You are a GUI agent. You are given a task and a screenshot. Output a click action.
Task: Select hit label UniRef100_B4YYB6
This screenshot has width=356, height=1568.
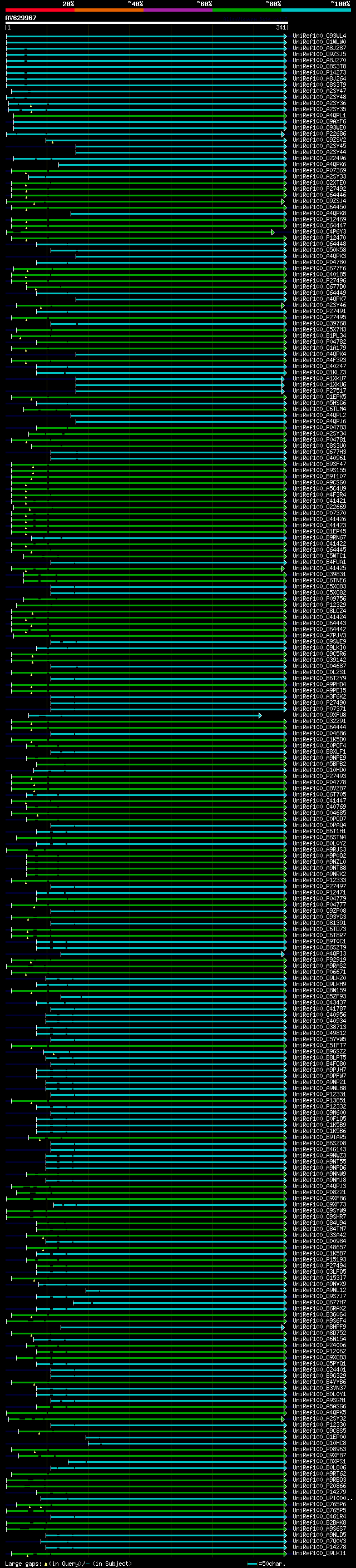coord(319,1382)
